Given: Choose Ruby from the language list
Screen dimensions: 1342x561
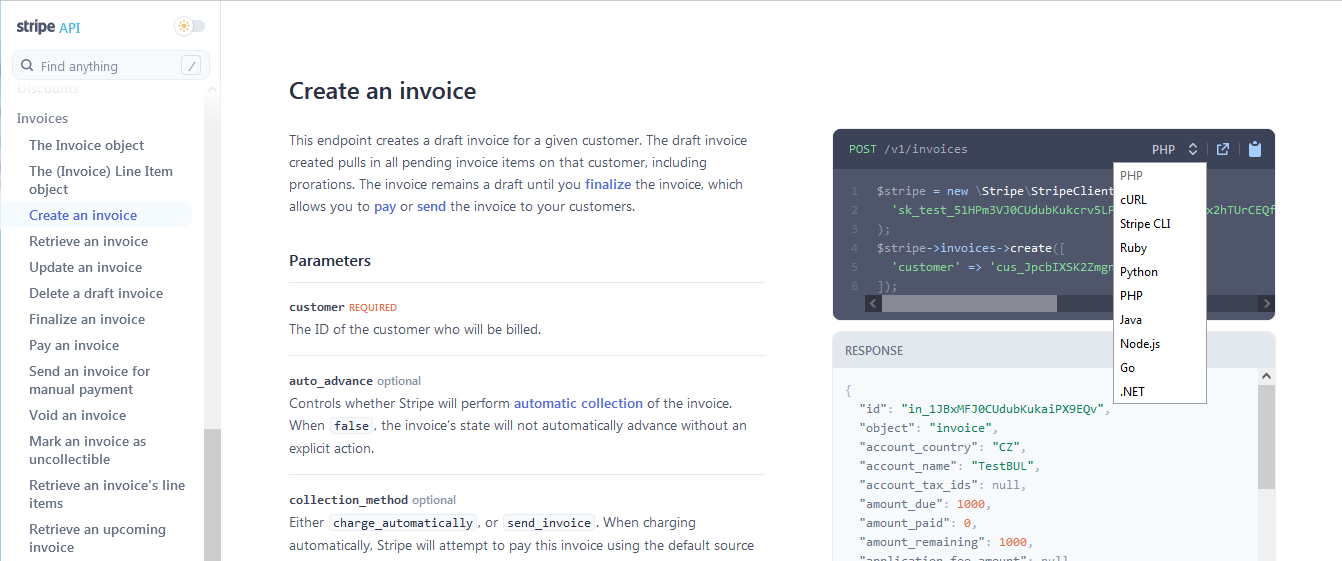Looking at the screenshot, I should pos(1160,248).
